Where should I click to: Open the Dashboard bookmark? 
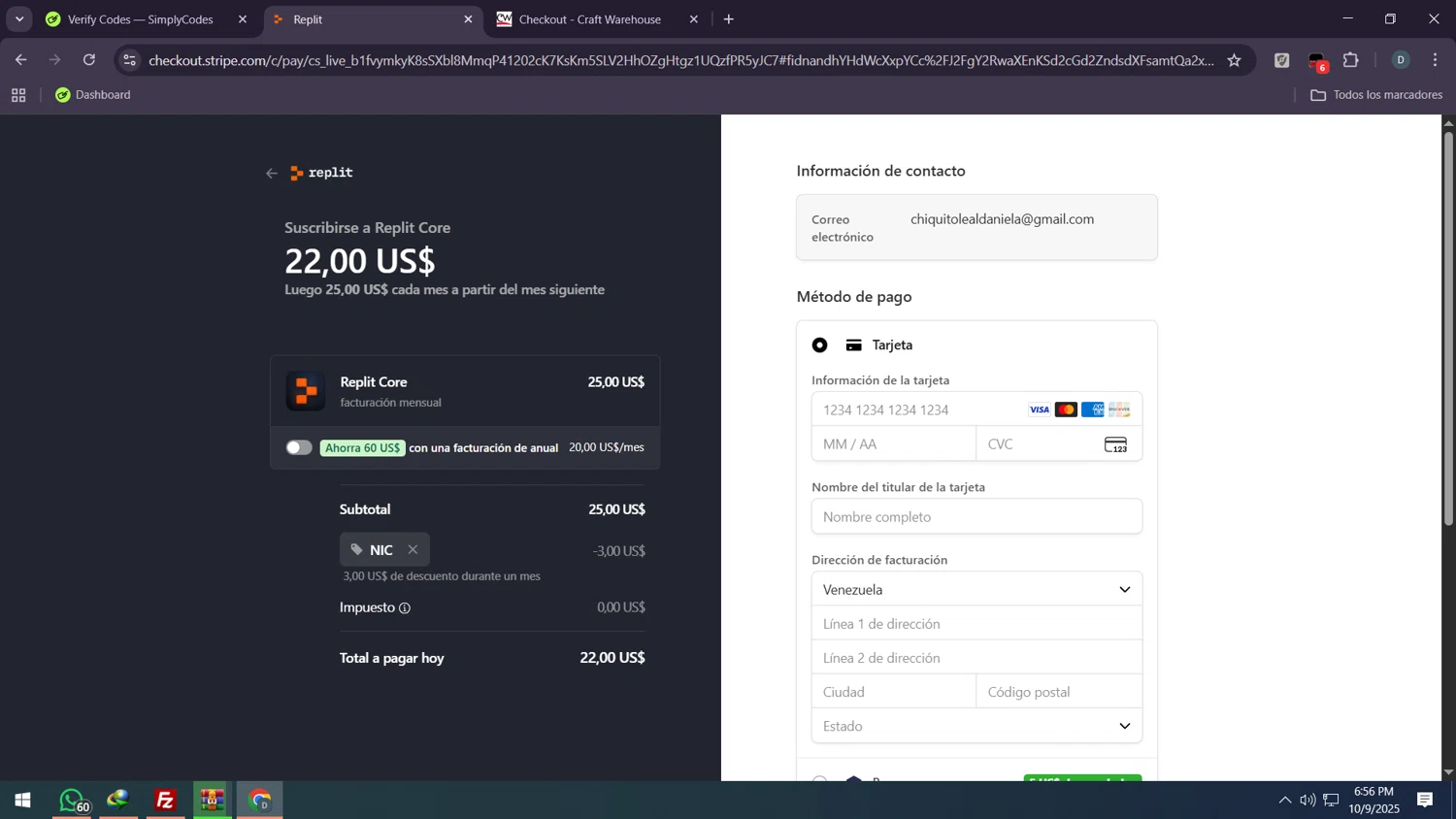point(93,95)
